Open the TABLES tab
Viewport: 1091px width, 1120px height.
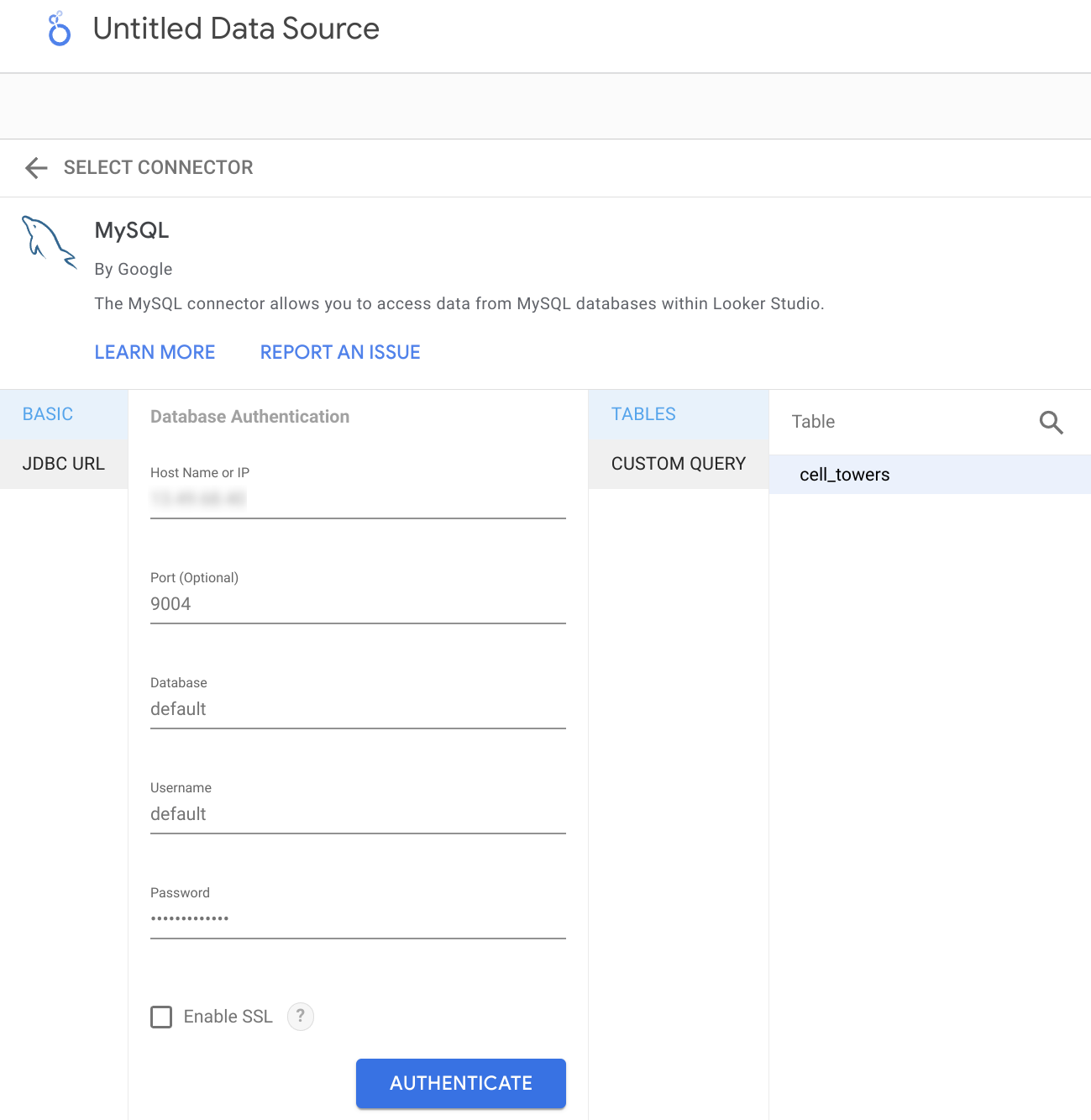click(x=643, y=413)
